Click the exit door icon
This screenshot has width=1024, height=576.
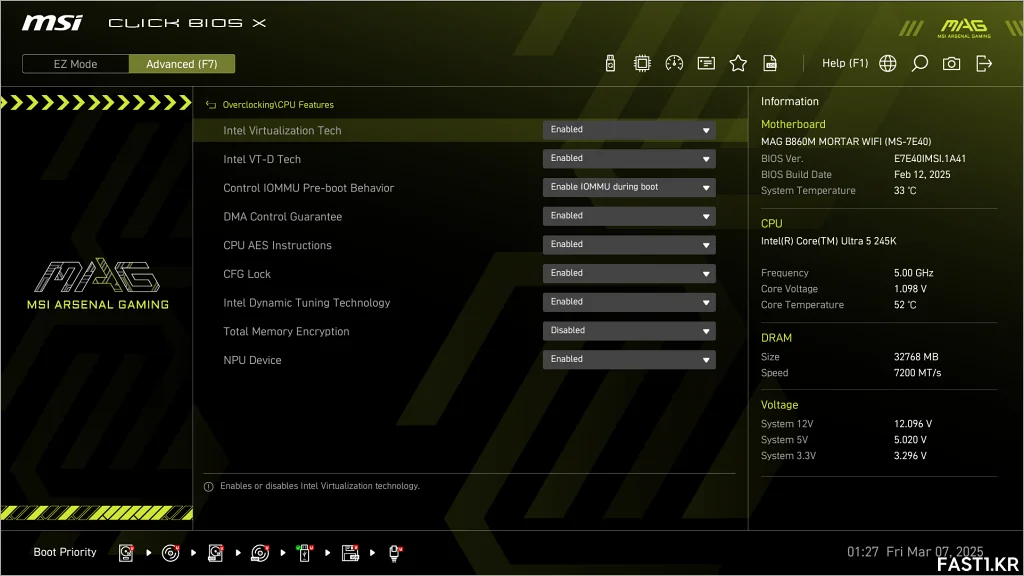(984, 63)
